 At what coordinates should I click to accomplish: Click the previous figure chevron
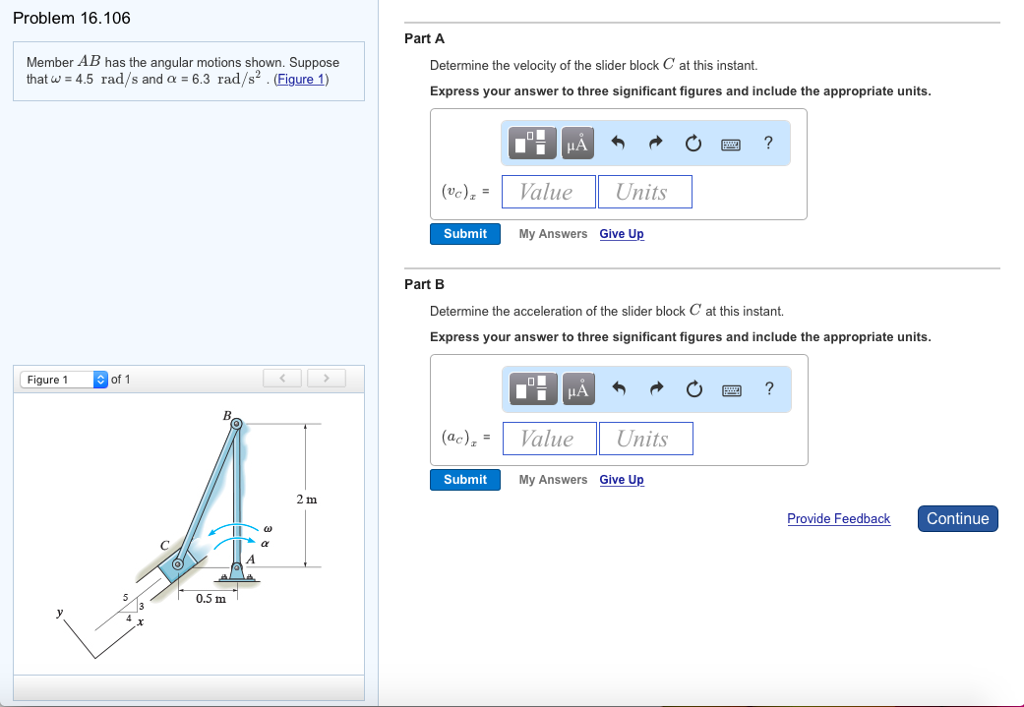(282, 378)
